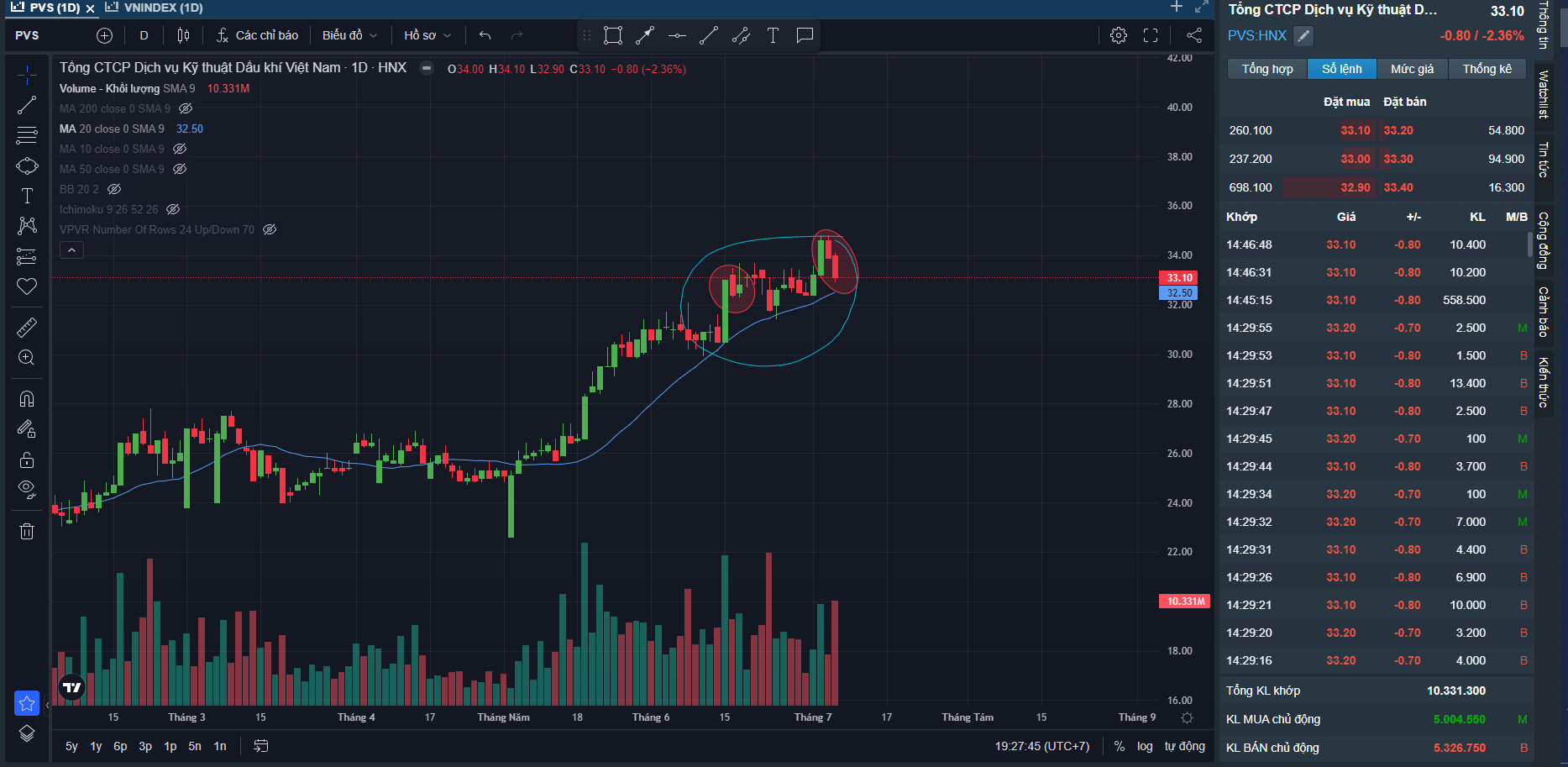Show the Ichimoku indicator
1568x767 pixels.
[173, 209]
